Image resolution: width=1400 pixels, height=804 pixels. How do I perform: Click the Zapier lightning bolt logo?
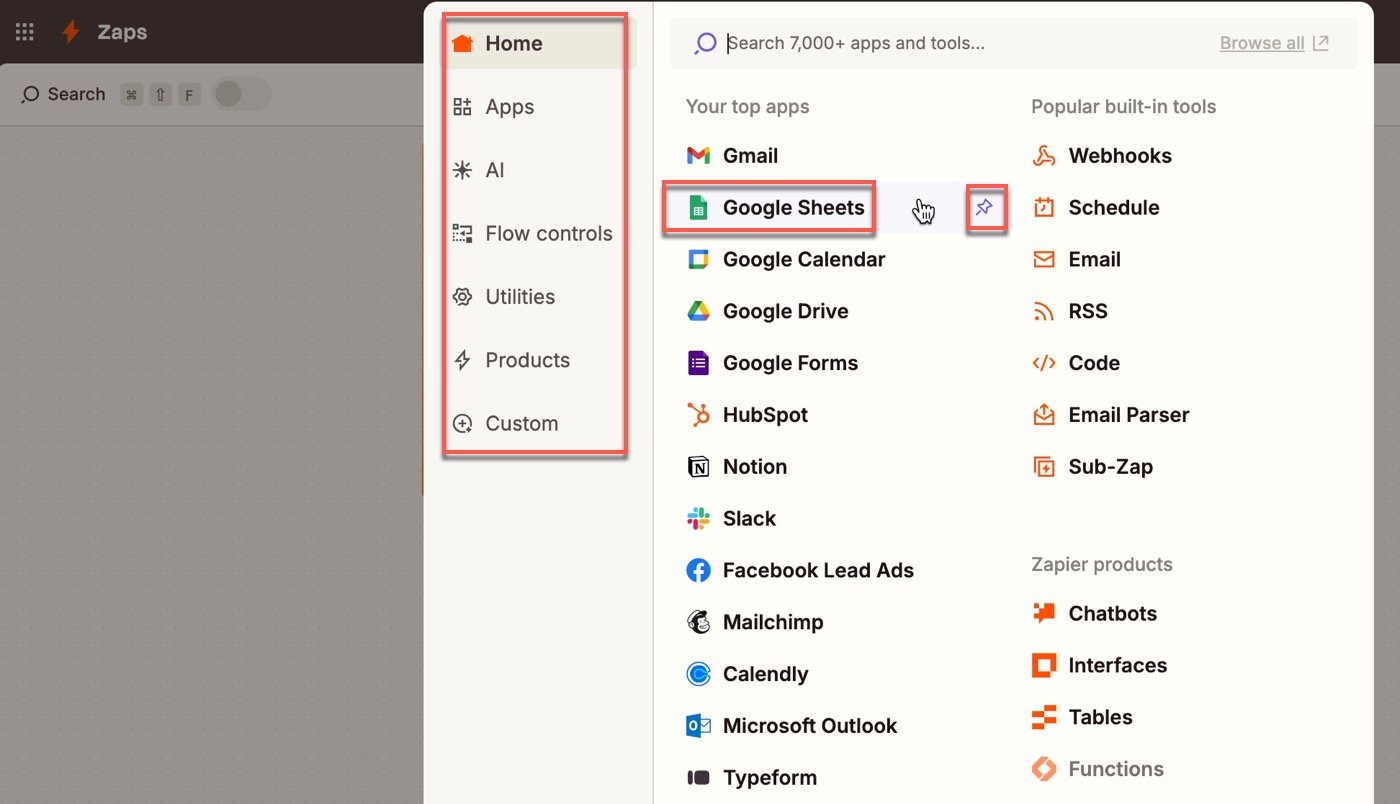(x=71, y=32)
